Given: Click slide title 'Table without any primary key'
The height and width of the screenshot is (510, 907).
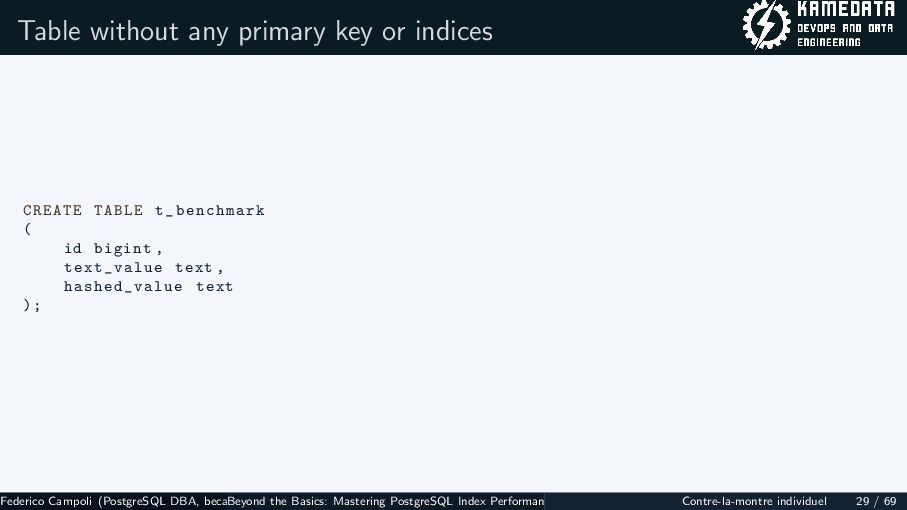Looking at the screenshot, I should [255, 31].
